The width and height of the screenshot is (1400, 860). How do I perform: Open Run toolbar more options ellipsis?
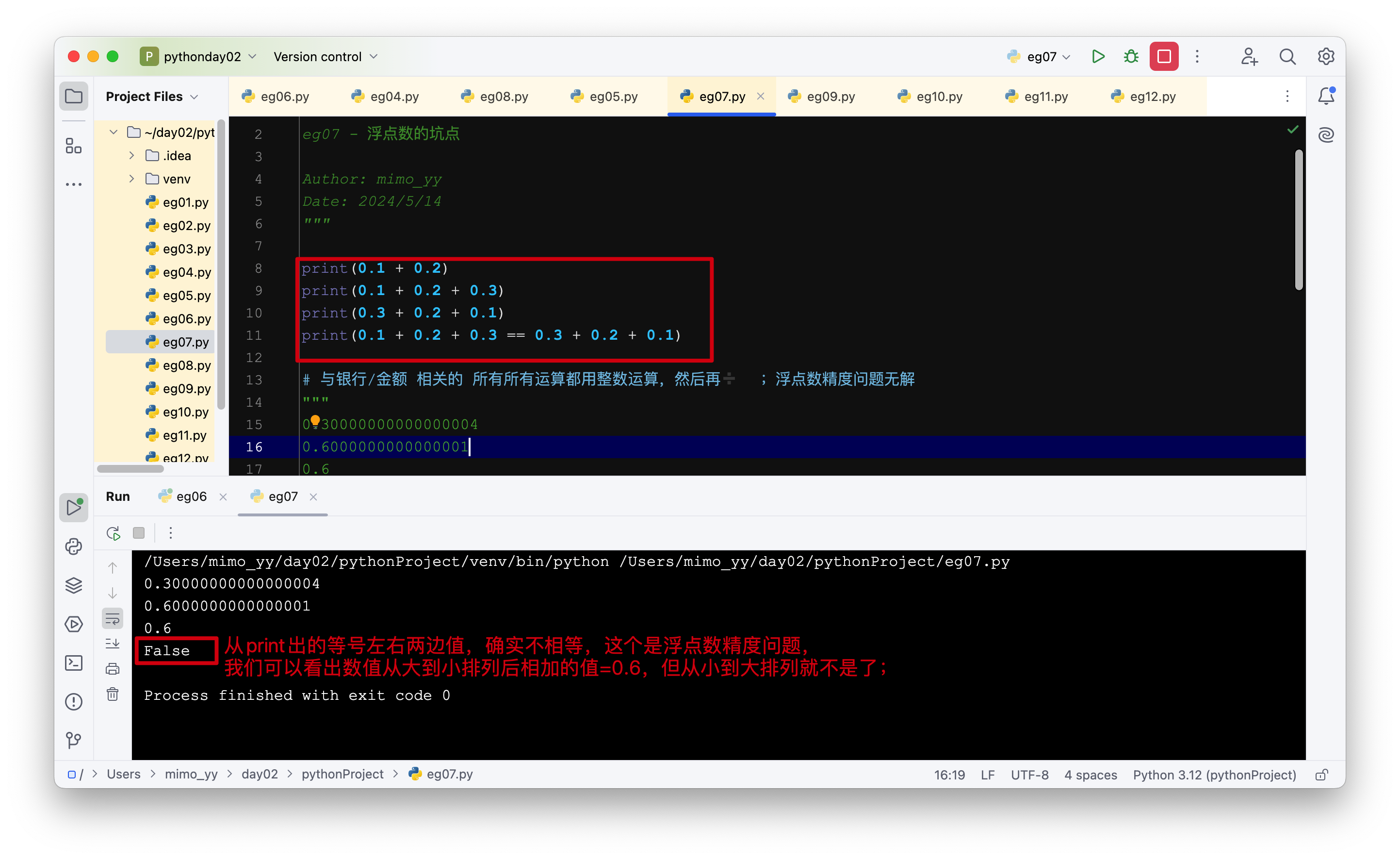point(171,533)
